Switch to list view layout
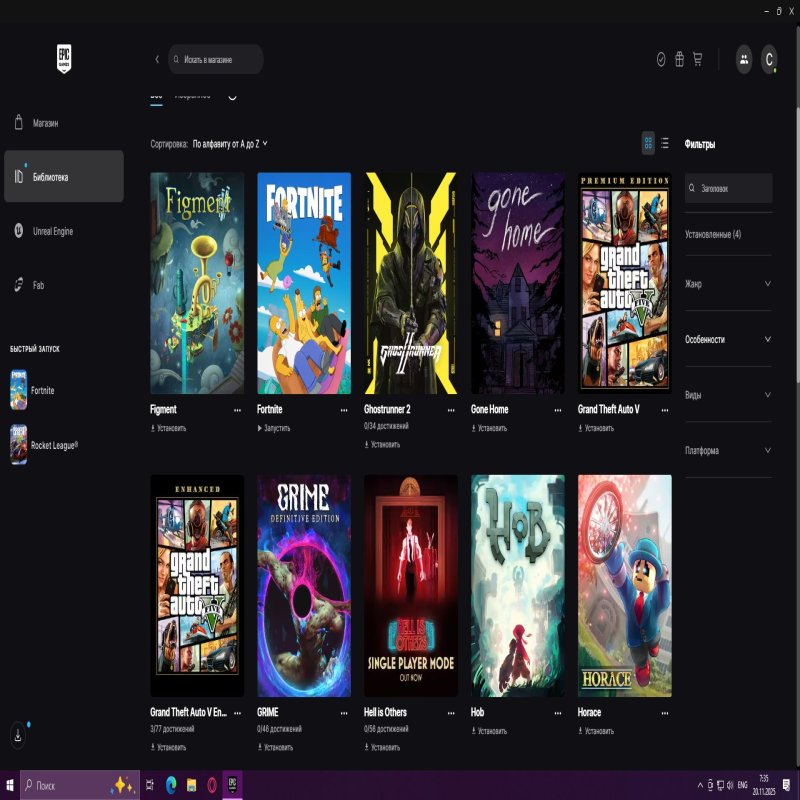 665,143
